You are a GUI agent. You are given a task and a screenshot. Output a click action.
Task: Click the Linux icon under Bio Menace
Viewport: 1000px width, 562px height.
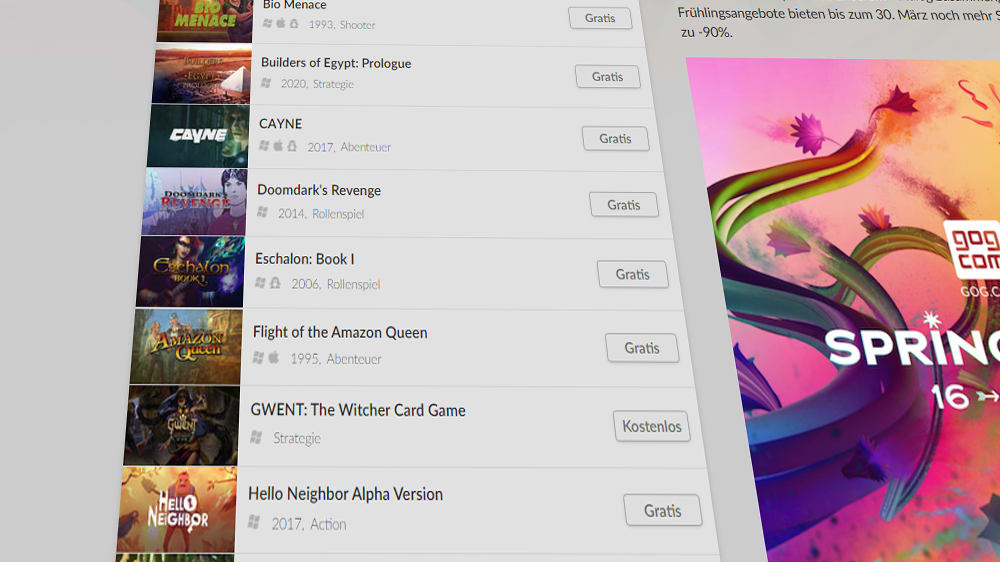click(294, 24)
